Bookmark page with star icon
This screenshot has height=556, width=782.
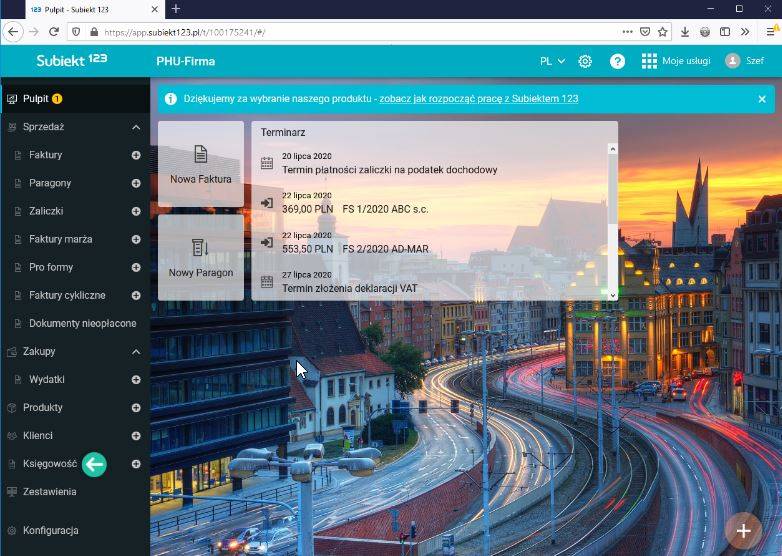[662, 32]
